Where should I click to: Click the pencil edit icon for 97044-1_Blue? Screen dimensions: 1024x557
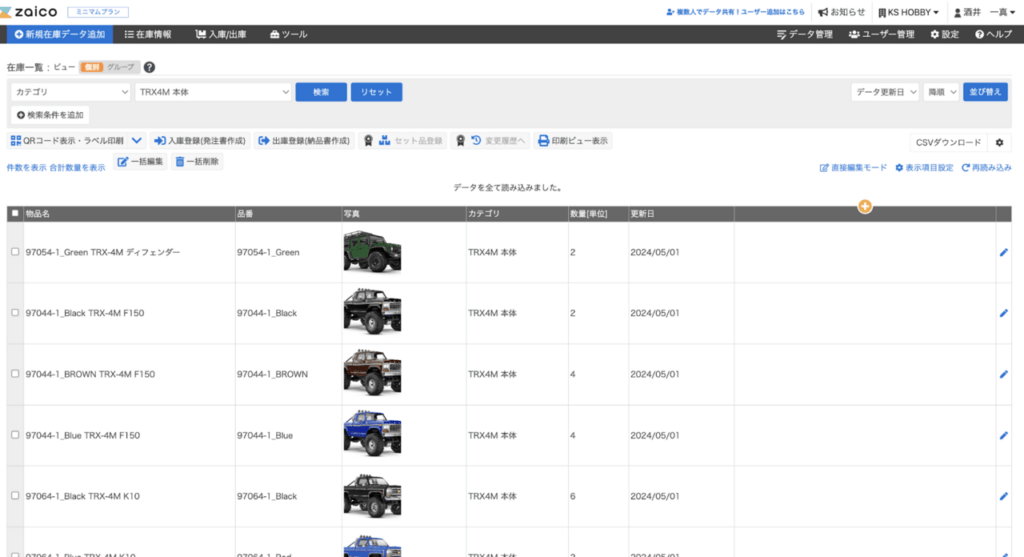click(1003, 435)
